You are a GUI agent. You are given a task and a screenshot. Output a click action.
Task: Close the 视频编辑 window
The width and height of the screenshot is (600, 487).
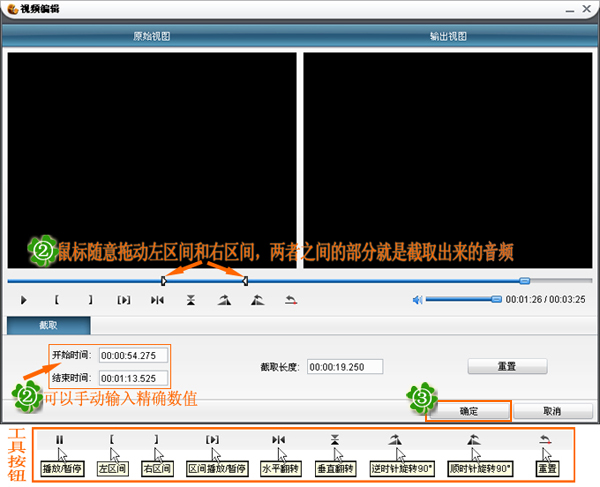[x=587, y=9]
